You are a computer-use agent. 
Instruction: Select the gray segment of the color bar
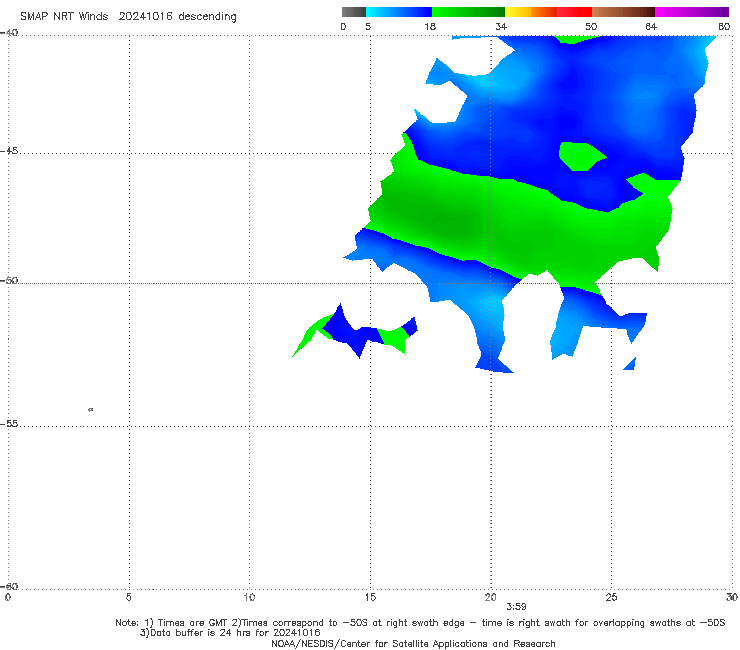[x=354, y=12]
